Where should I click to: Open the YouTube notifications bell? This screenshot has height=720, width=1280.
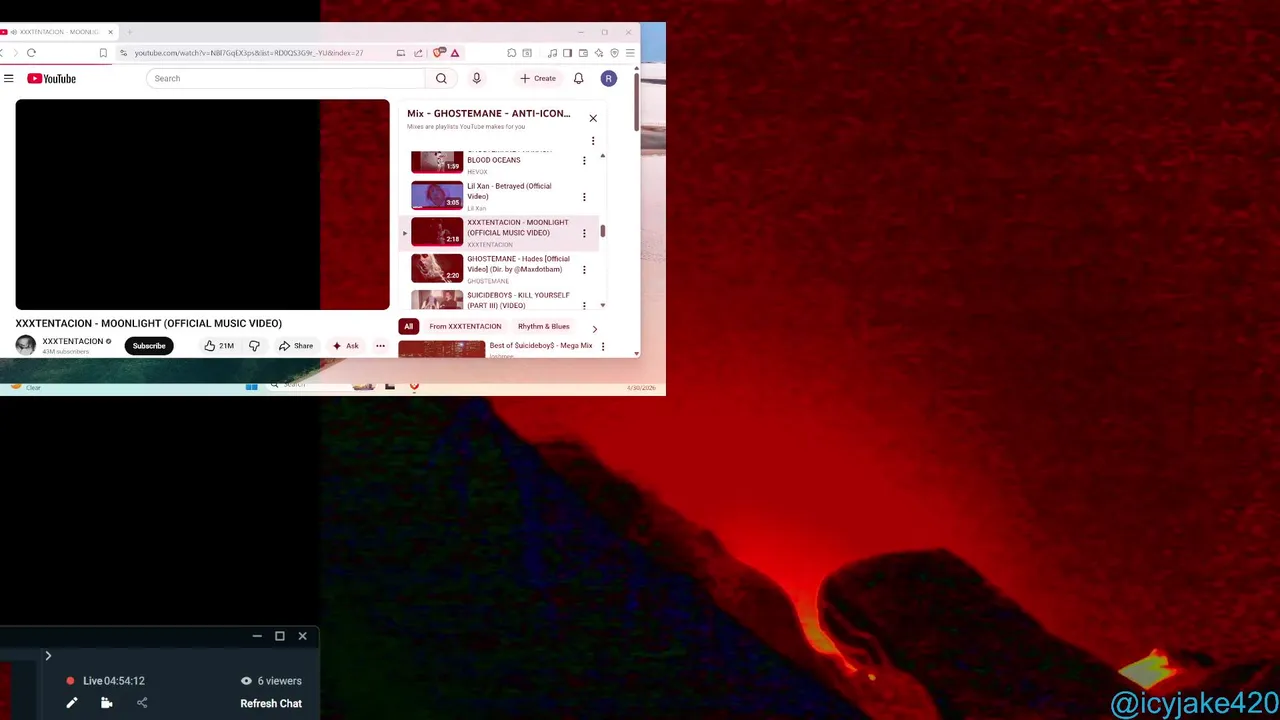tap(578, 78)
